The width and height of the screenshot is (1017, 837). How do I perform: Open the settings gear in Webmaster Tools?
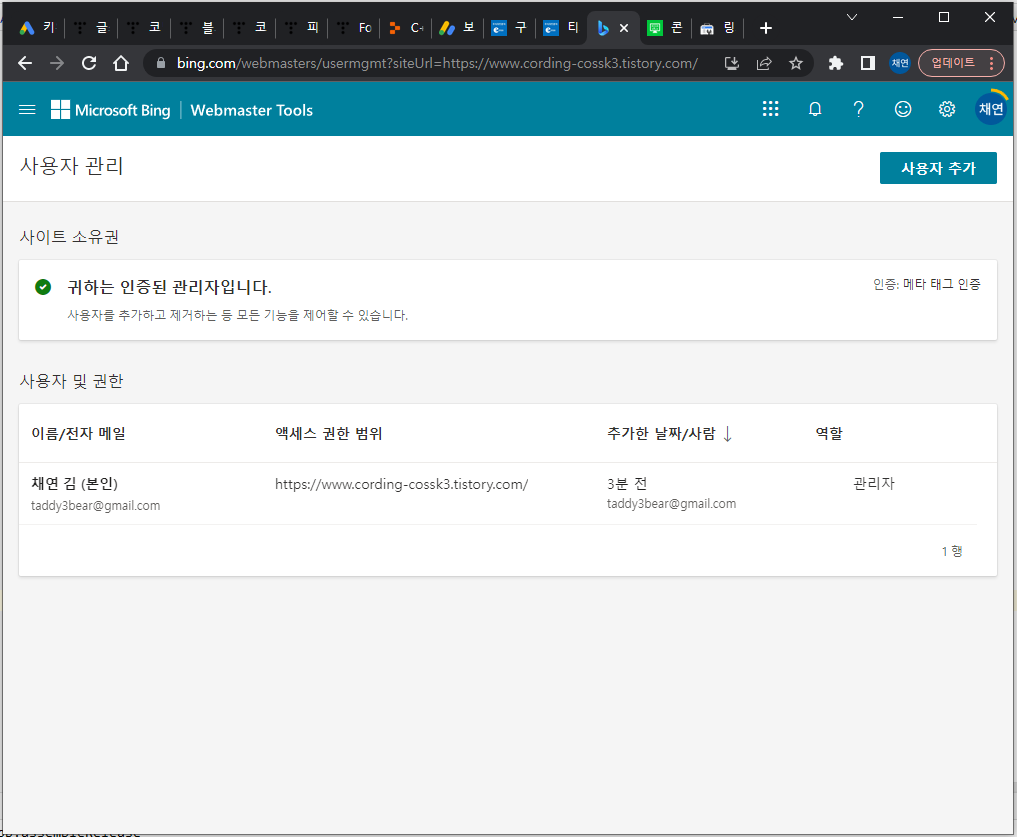[x=946, y=109]
